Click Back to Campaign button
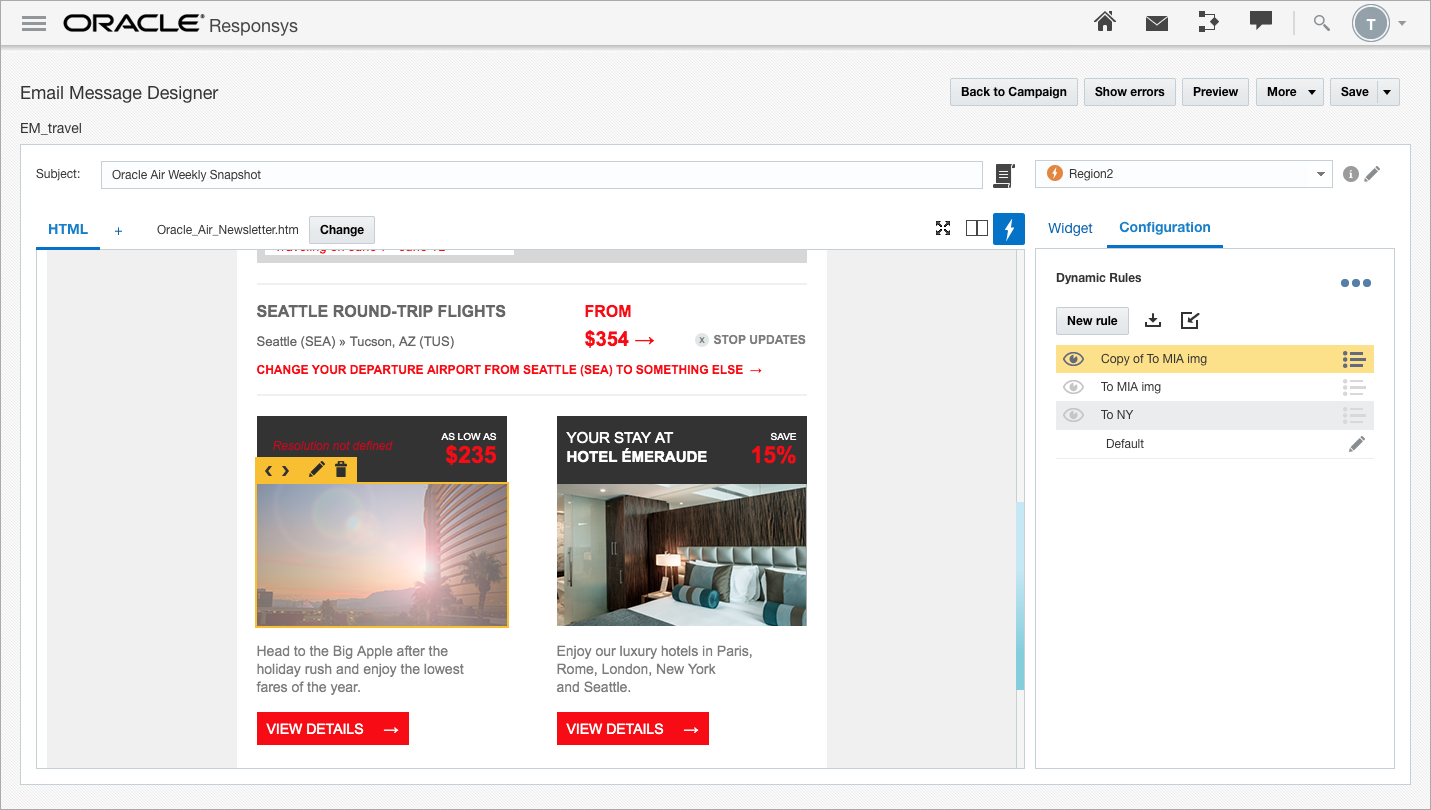The height and width of the screenshot is (810, 1431). [x=1014, y=92]
